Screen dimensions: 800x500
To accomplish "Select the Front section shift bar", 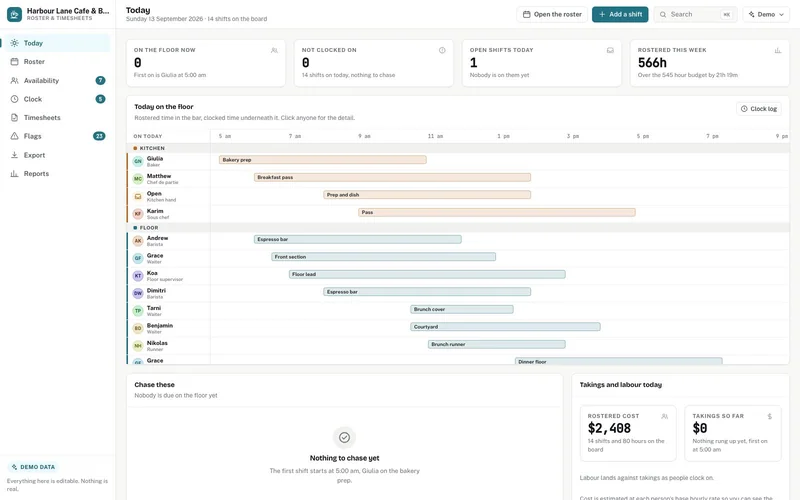I will pos(384,257).
